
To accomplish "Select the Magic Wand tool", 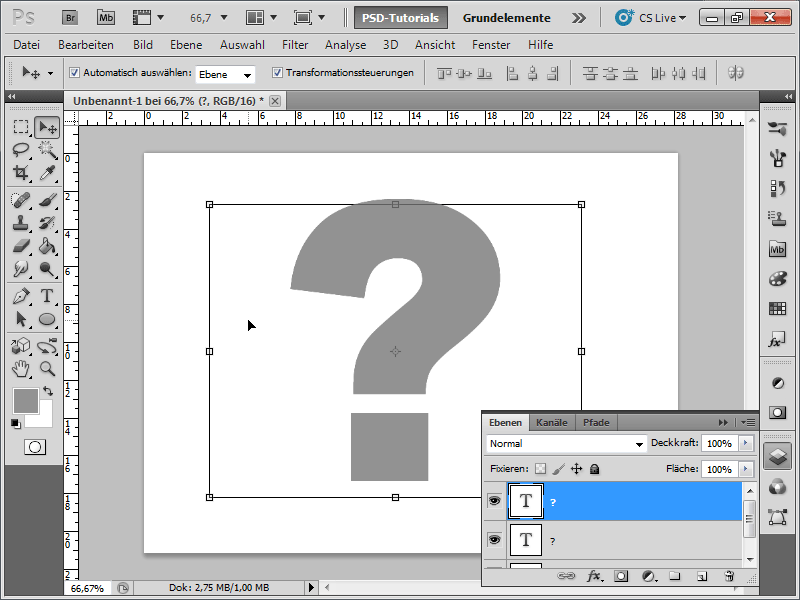I will 47,149.
